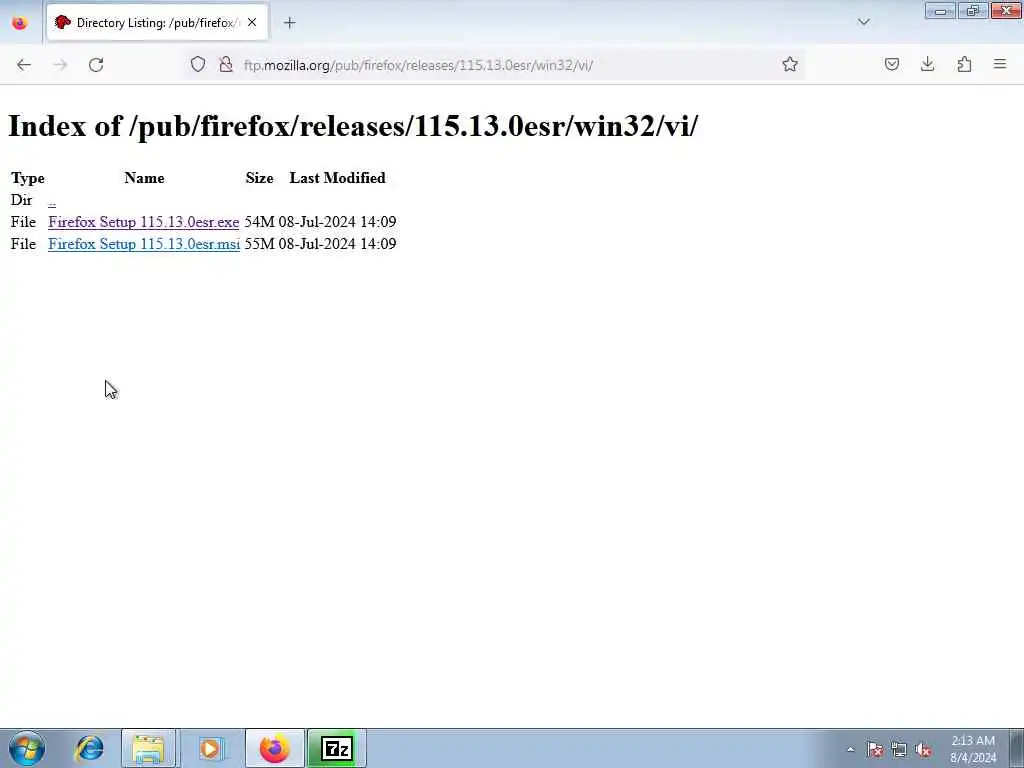
Task: Close the Firefox window
Action: click(1006, 10)
